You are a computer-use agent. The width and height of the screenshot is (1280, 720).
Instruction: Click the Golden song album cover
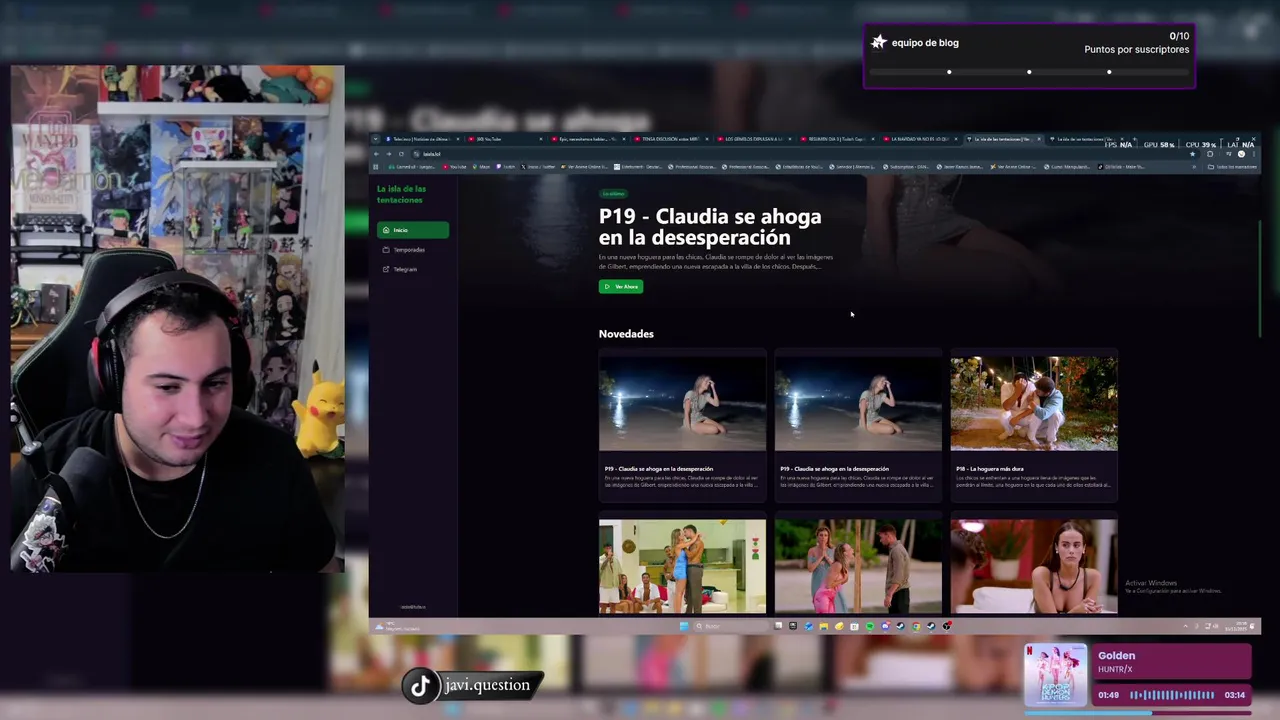coord(1056,675)
